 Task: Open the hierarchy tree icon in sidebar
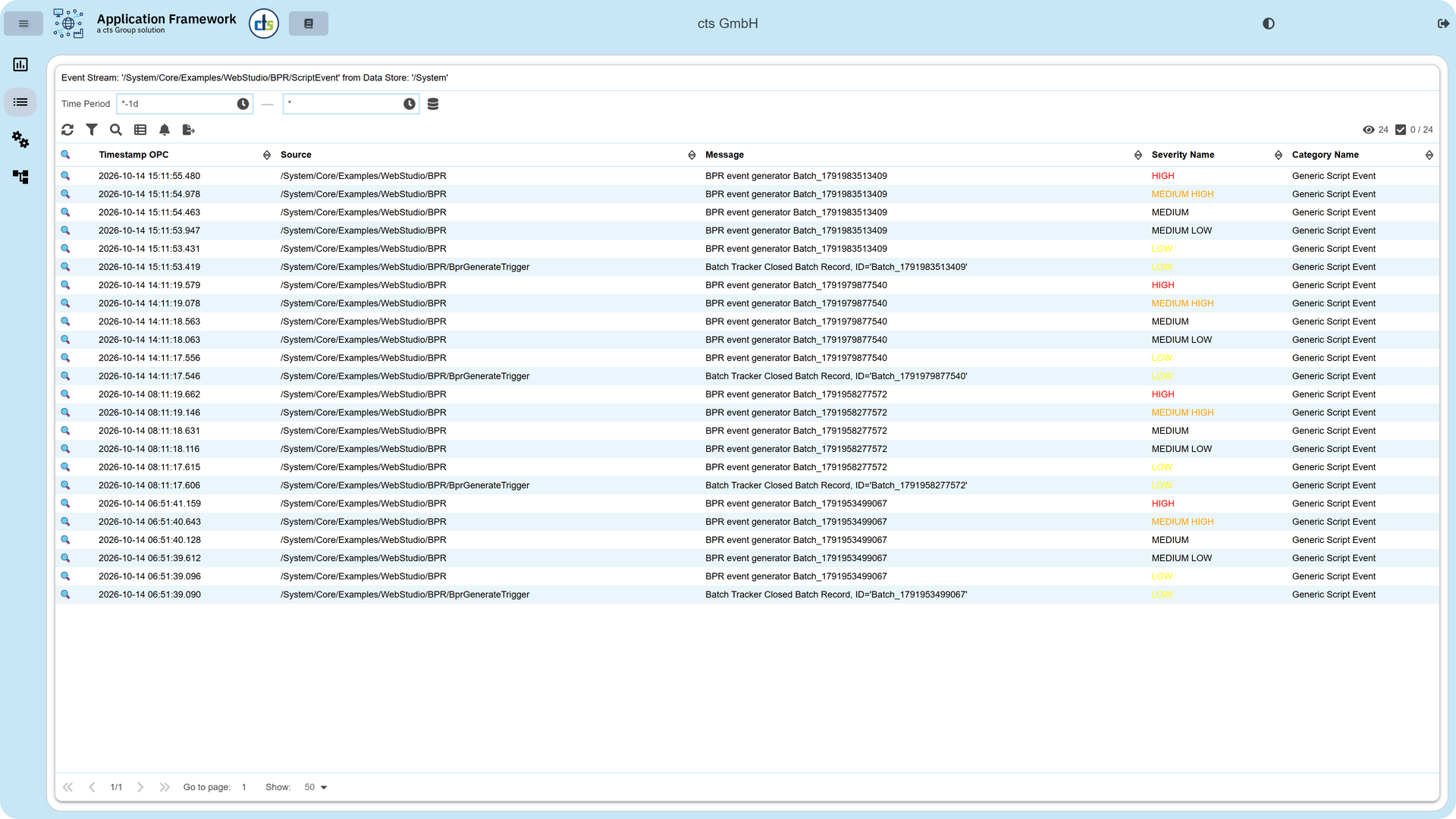(20, 177)
